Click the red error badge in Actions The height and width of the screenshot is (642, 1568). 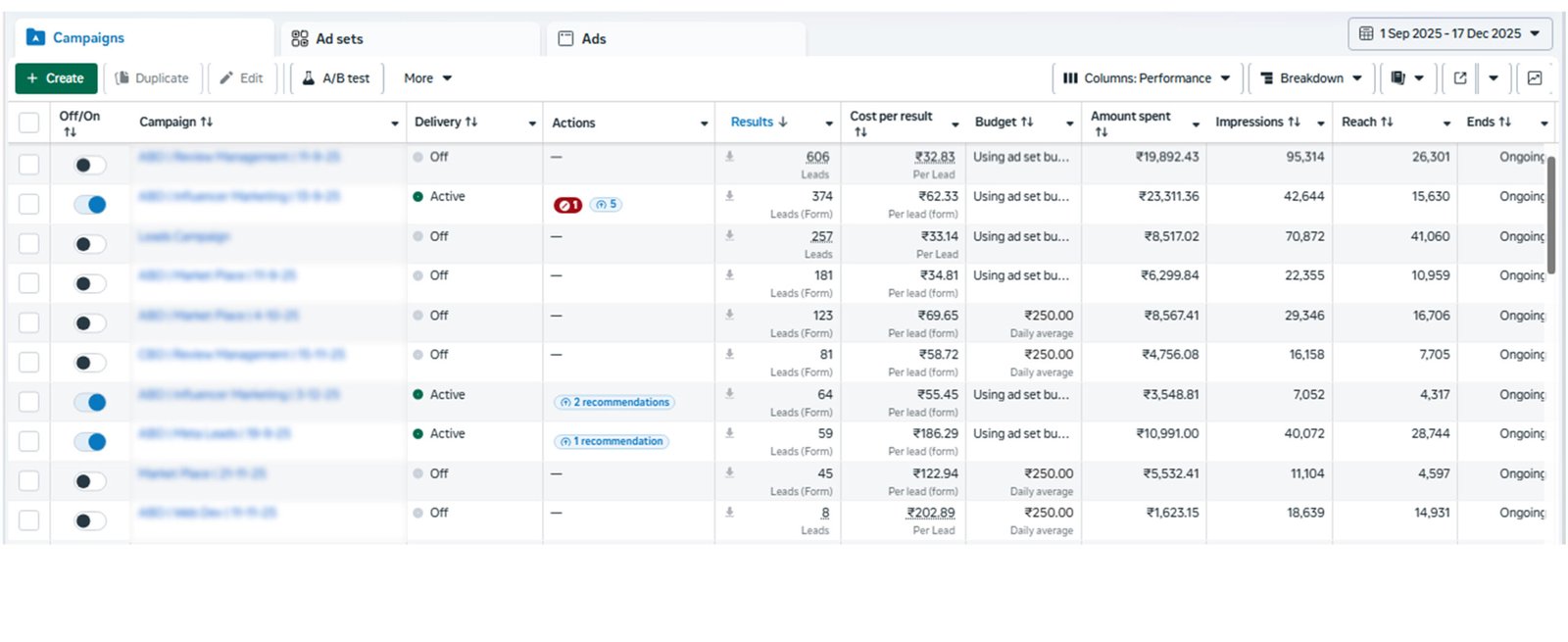click(567, 205)
